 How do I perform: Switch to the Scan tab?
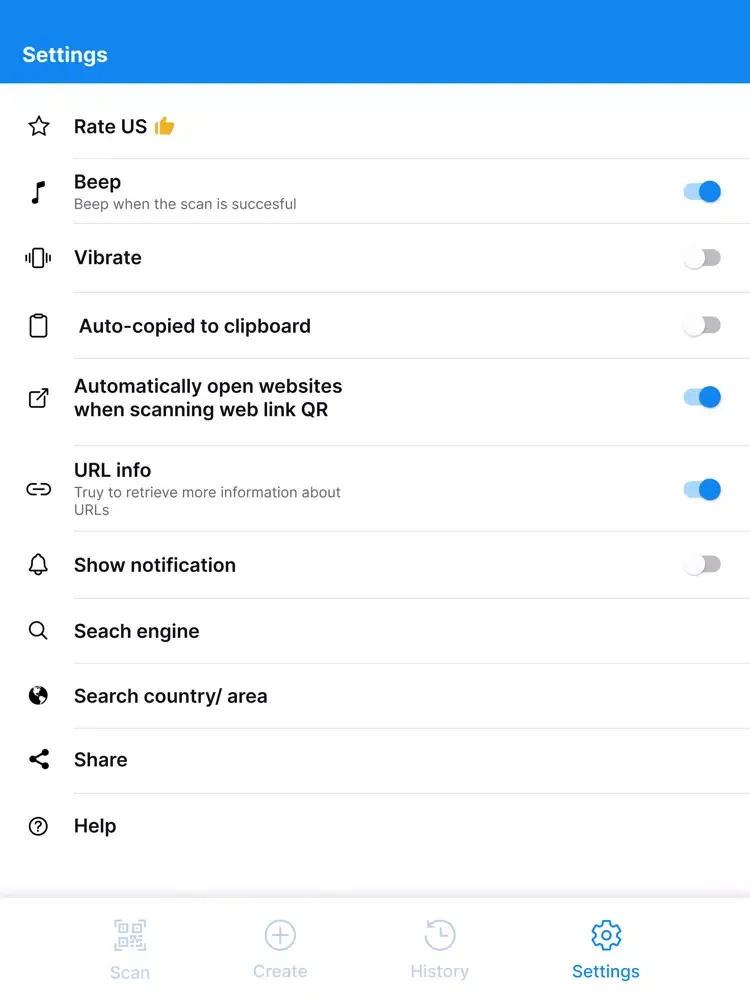[x=129, y=949]
